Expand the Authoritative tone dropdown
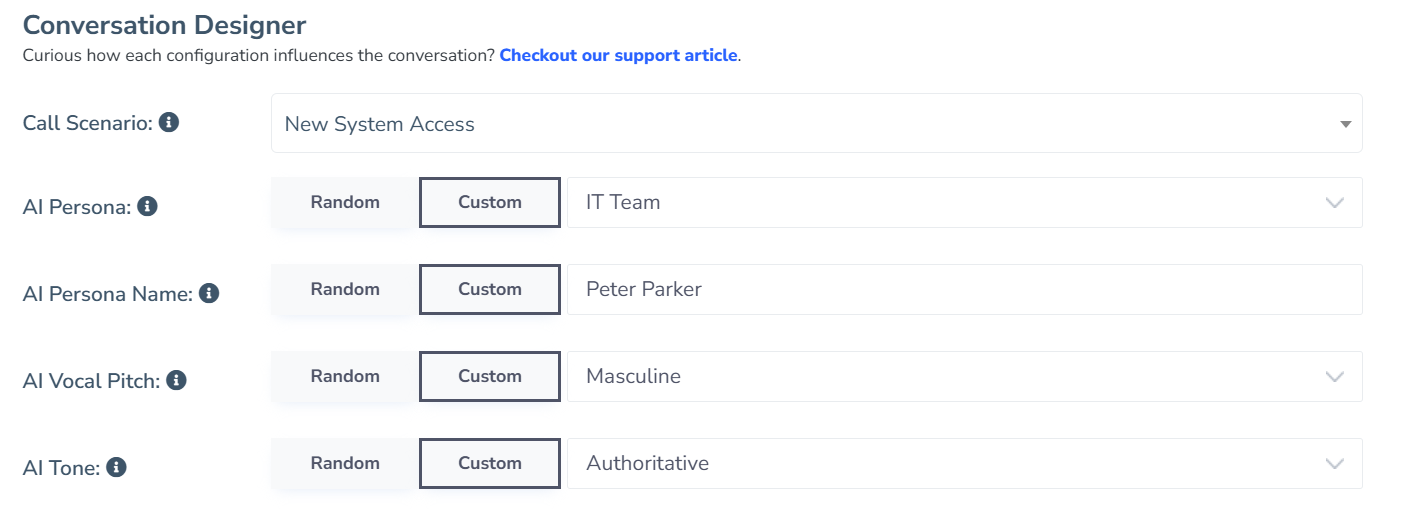 (965, 463)
